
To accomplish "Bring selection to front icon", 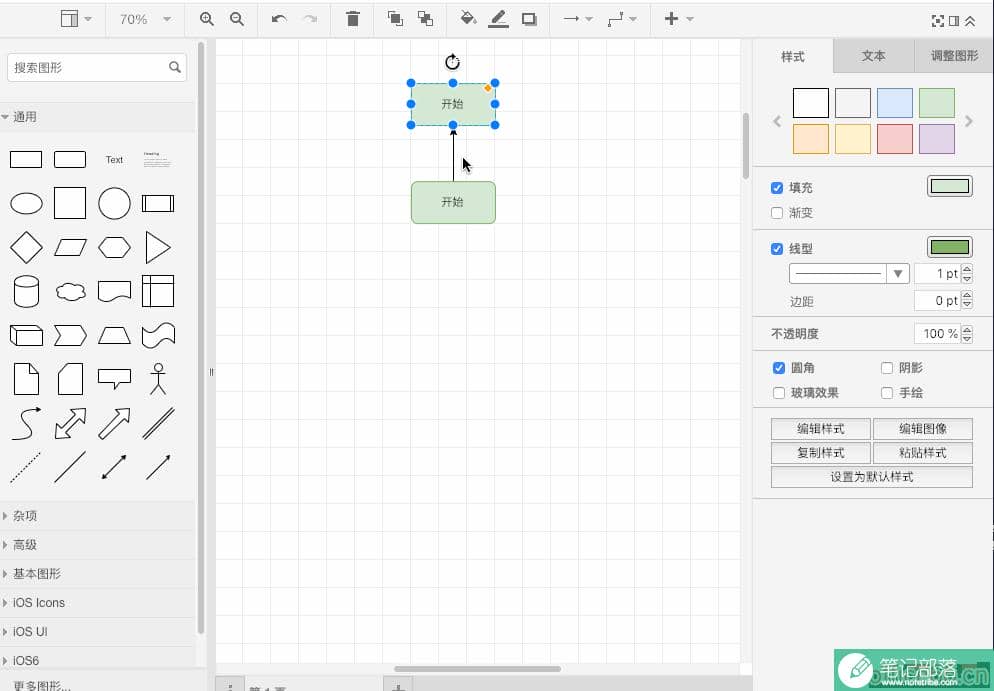I will (x=396, y=19).
